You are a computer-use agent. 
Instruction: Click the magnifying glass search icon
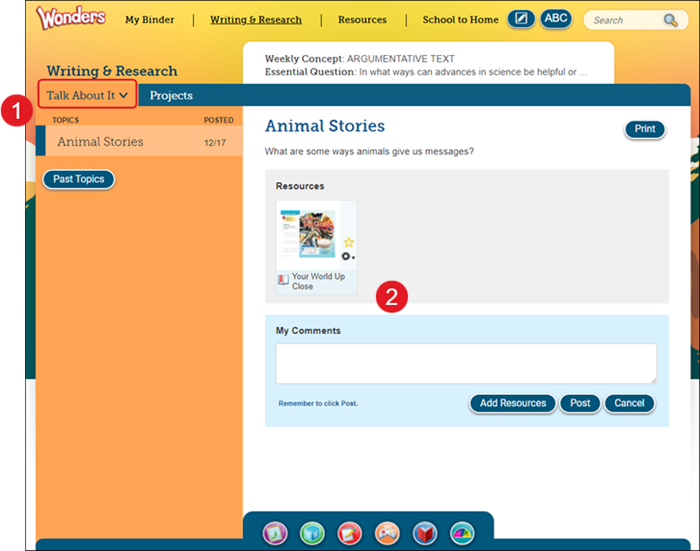click(x=670, y=20)
